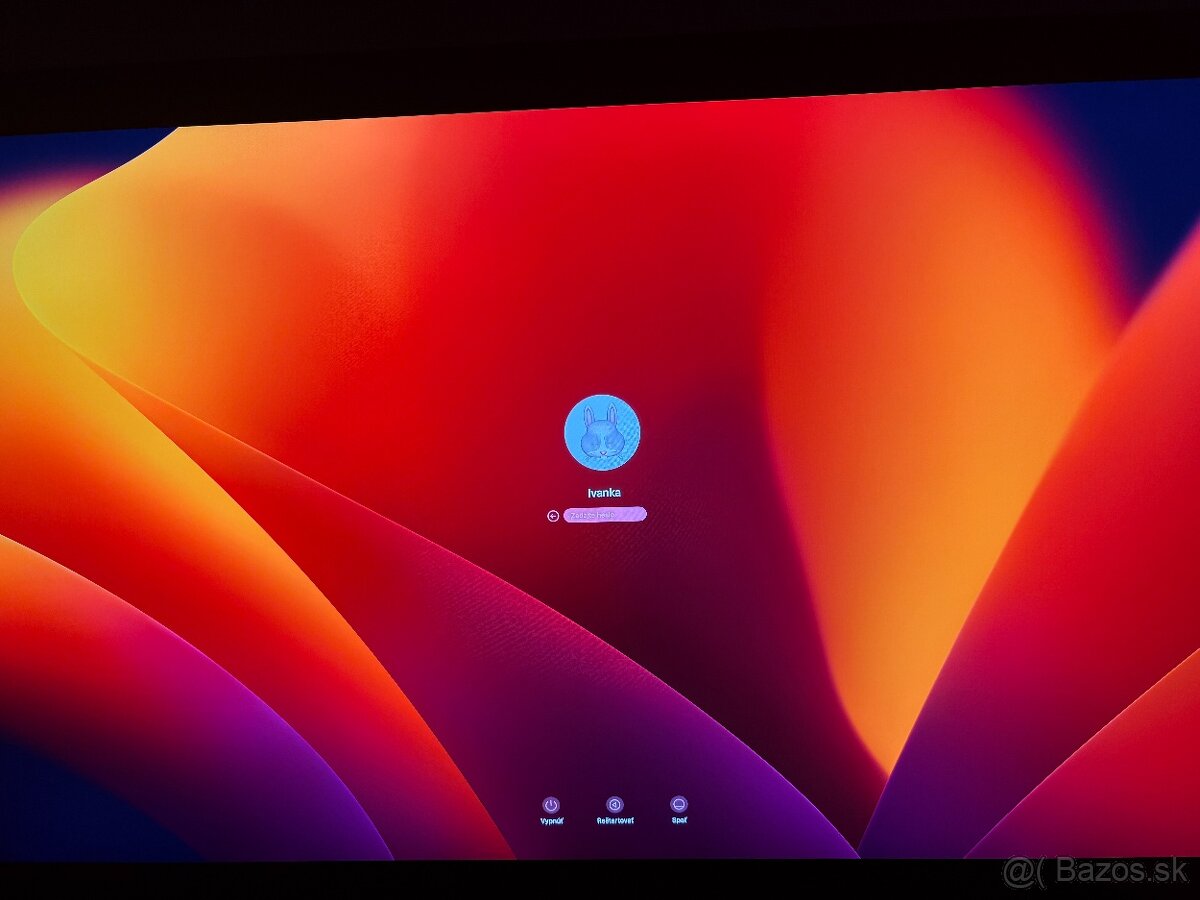Viewport: 1200px width, 900px height.
Task: Click inside the pink password entry box
Action: tap(604, 515)
